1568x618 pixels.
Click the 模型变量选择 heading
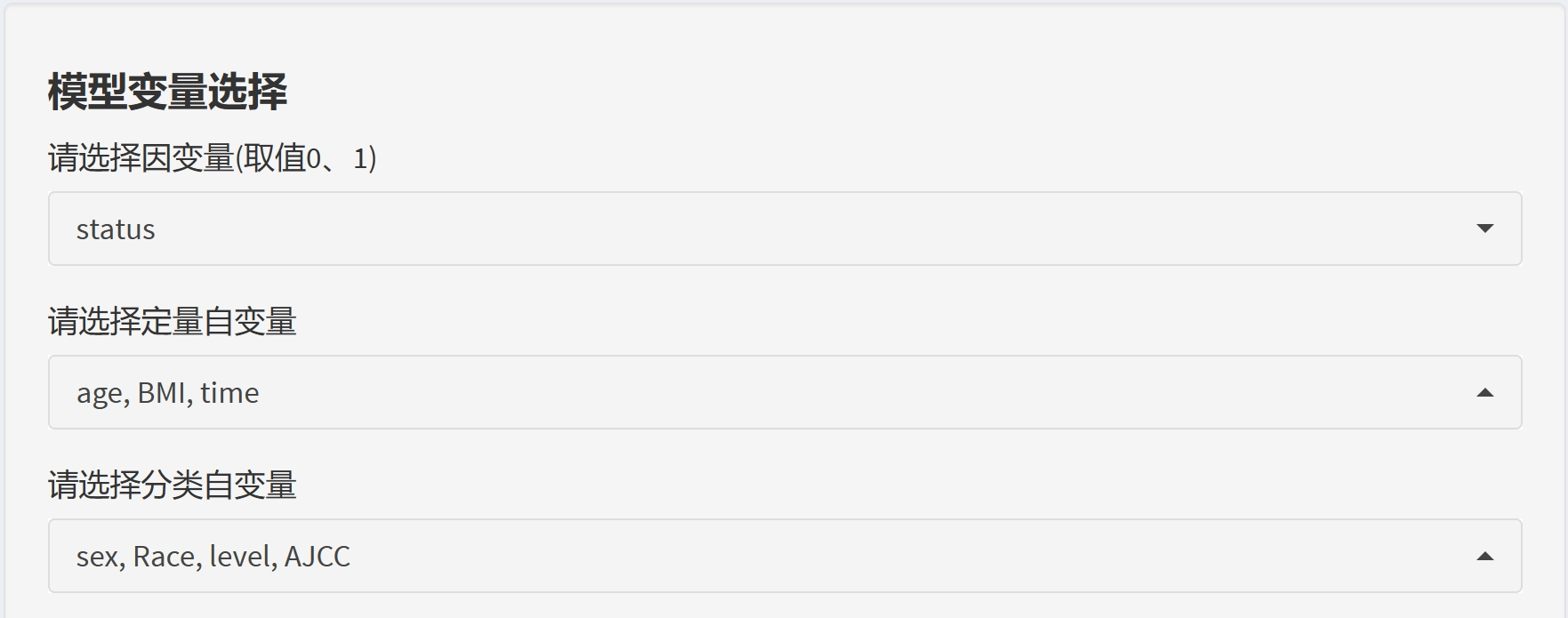[x=167, y=92]
